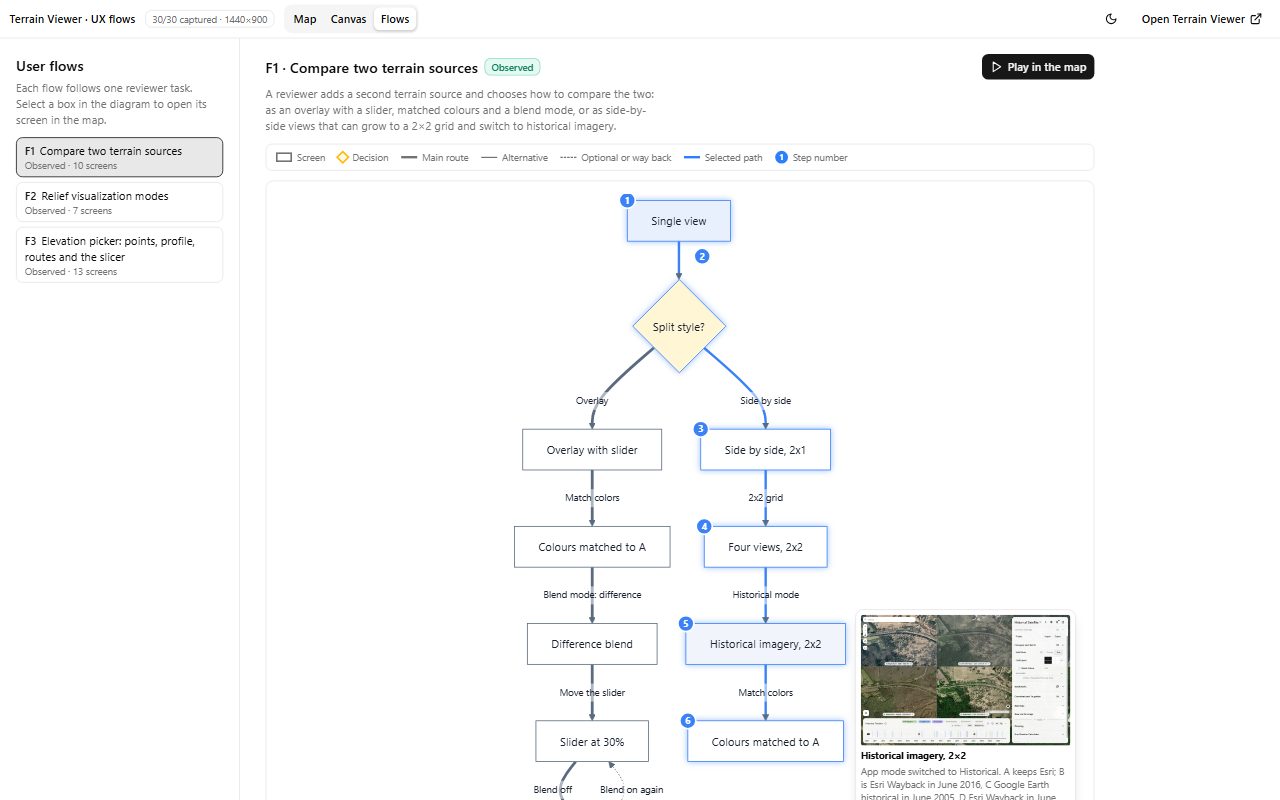This screenshot has width=1280, height=800.
Task: Select the step 6 Colours matched to A box
Action: pos(766,742)
